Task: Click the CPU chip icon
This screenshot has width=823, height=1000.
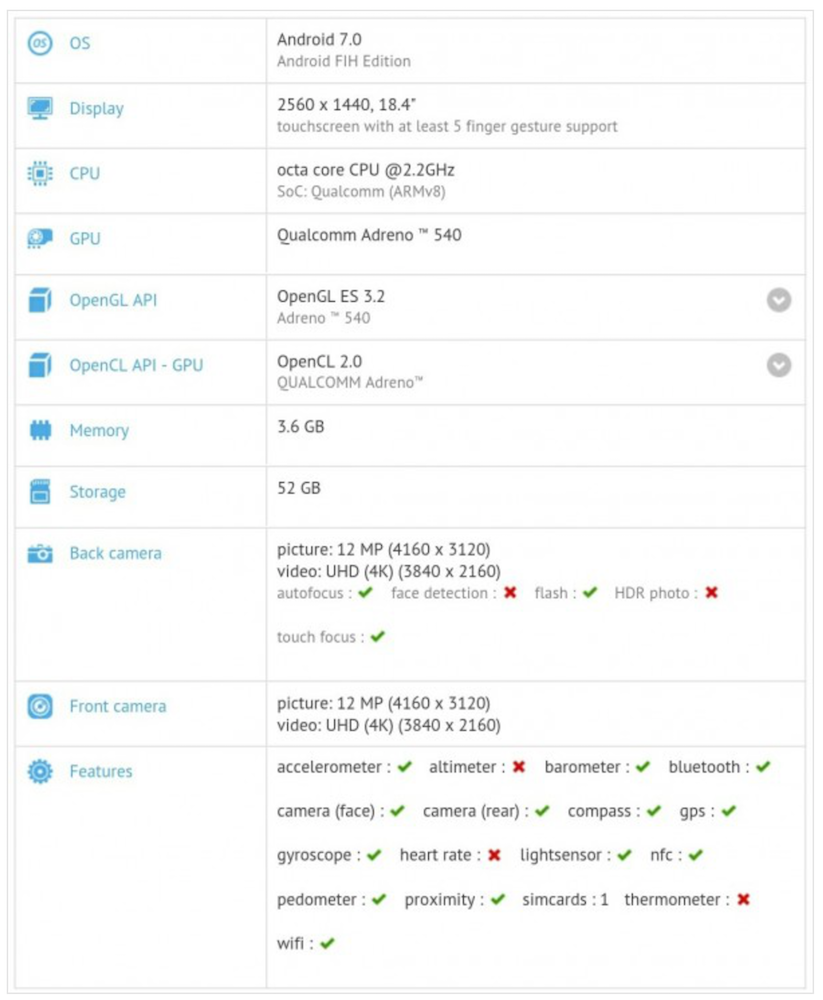Action: 40,173
